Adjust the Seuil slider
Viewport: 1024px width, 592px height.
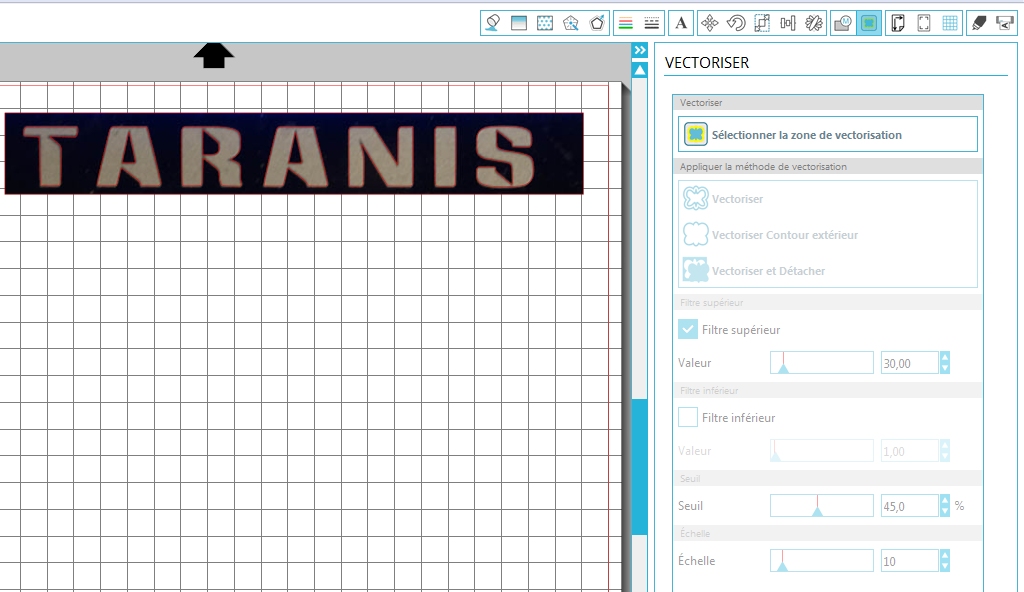[x=822, y=506]
